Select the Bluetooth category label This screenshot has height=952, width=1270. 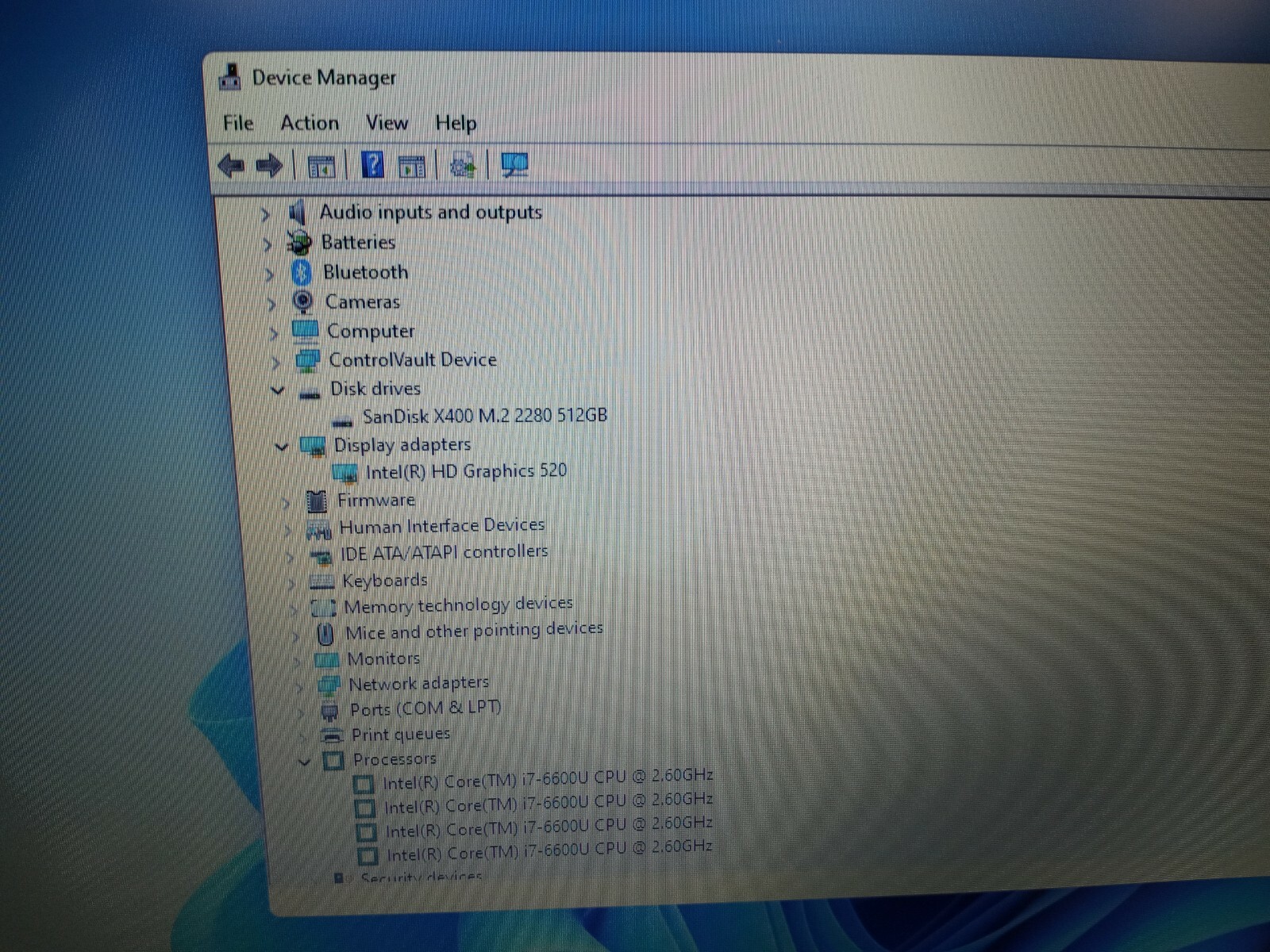click(x=365, y=272)
